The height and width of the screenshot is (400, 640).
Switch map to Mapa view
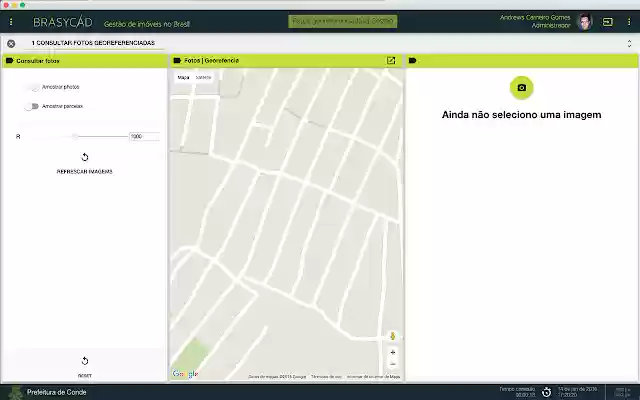[x=183, y=77]
